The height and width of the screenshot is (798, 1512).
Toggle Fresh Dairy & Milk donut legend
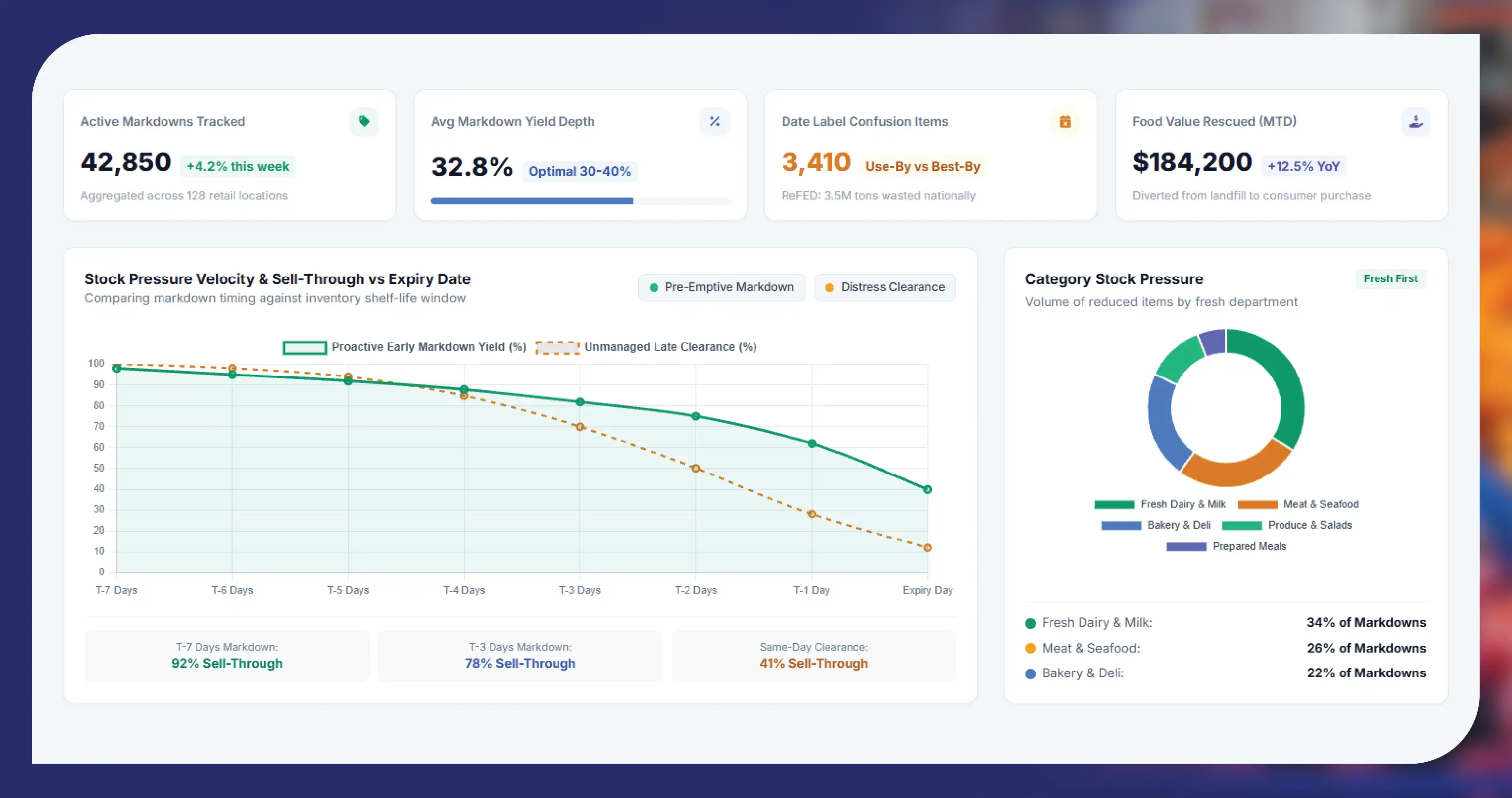tap(1160, 504)
